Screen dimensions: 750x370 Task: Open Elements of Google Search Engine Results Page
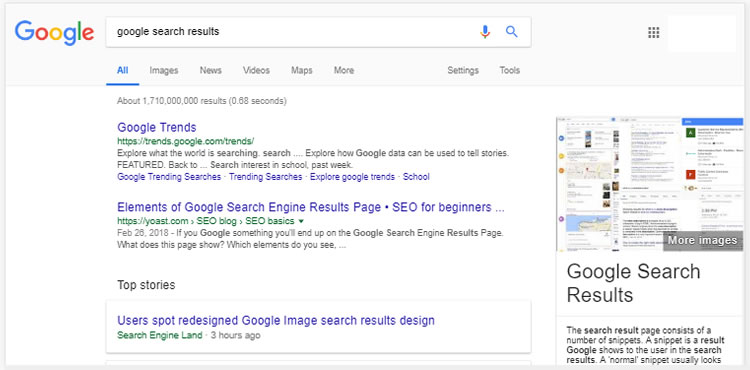pyautogui.click(x=311, y=207)
